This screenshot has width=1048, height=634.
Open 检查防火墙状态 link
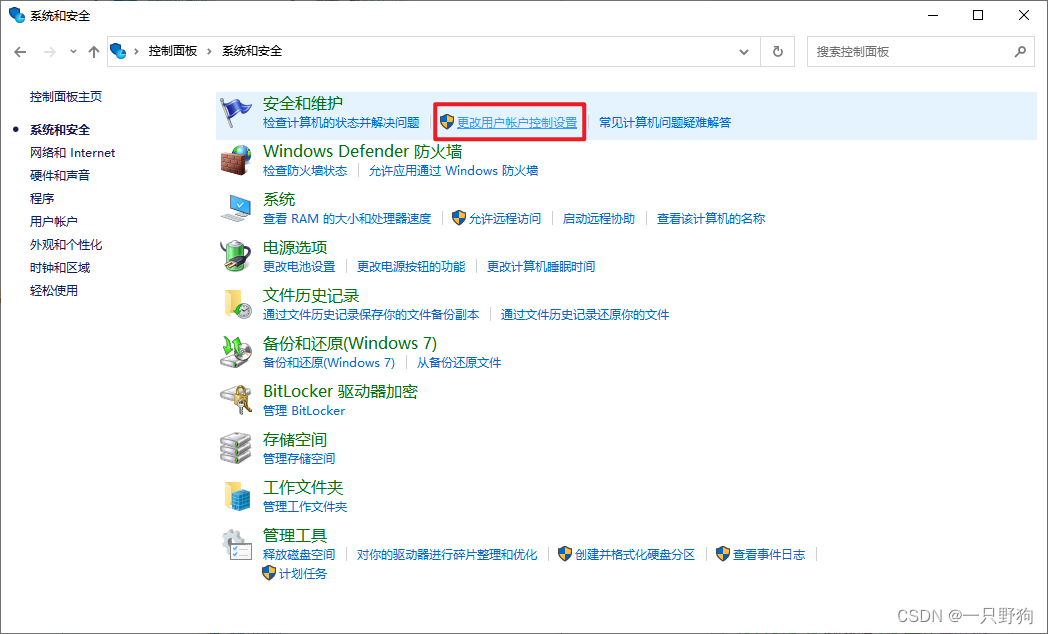tap(305, 171)
